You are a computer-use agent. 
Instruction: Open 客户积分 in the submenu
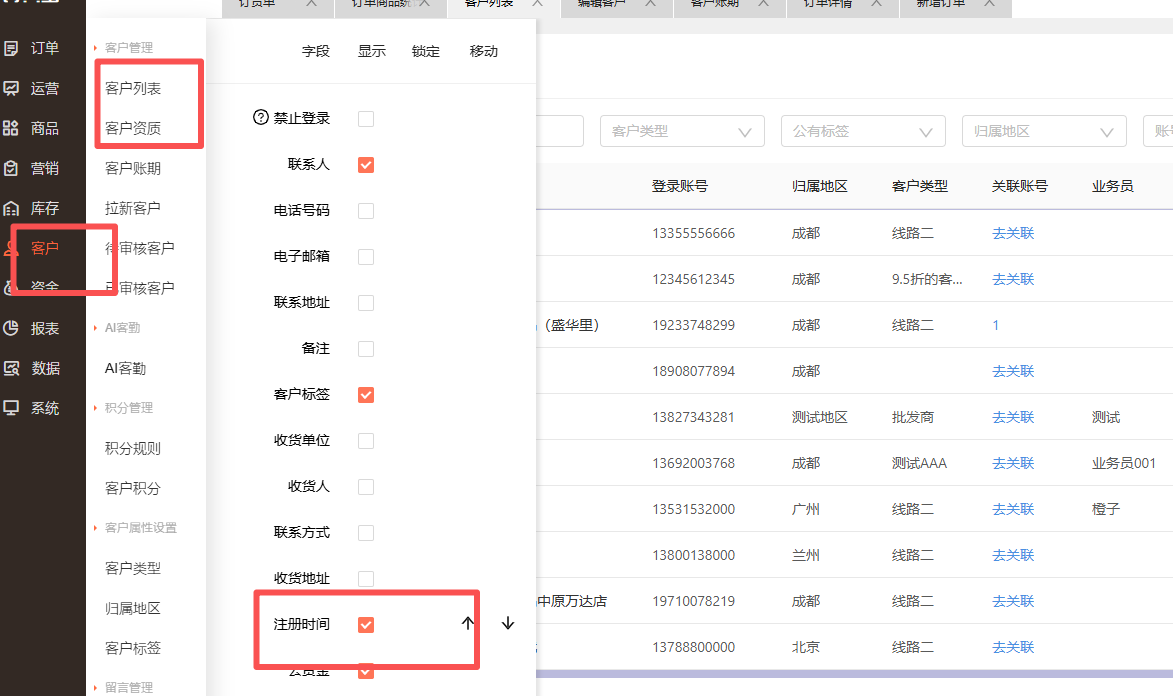click(133, 488)
